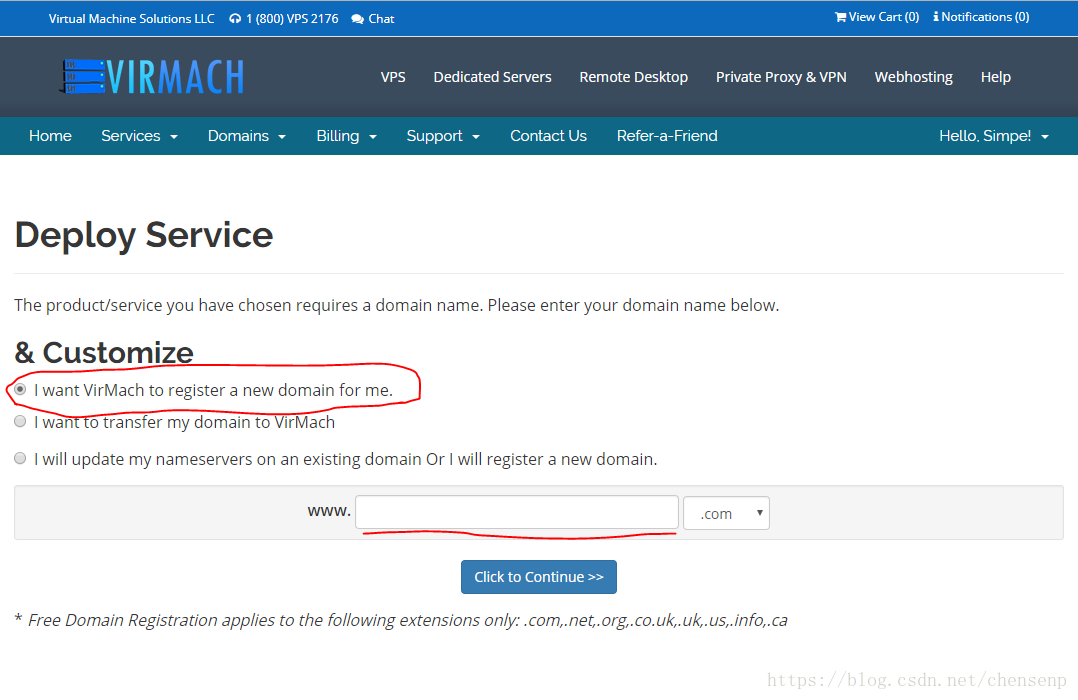Open Refer-a-Friend page
Image resolution: width=1078 pixels, height=700 pixels.
click(x=667, y=136)
